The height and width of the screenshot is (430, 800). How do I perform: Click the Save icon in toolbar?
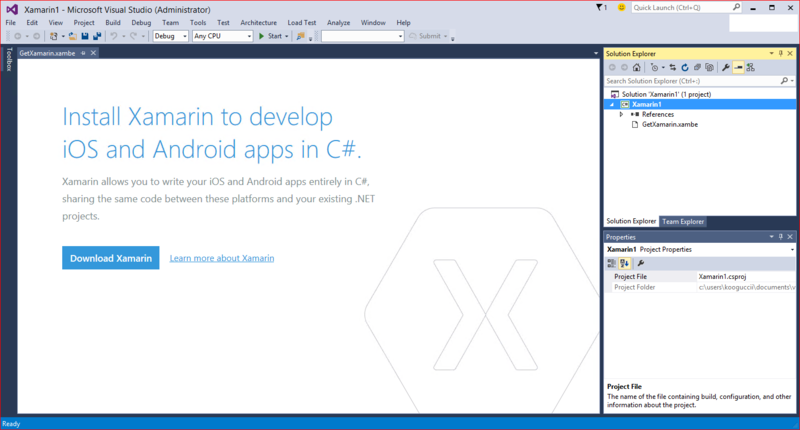(x=85, y=36)
